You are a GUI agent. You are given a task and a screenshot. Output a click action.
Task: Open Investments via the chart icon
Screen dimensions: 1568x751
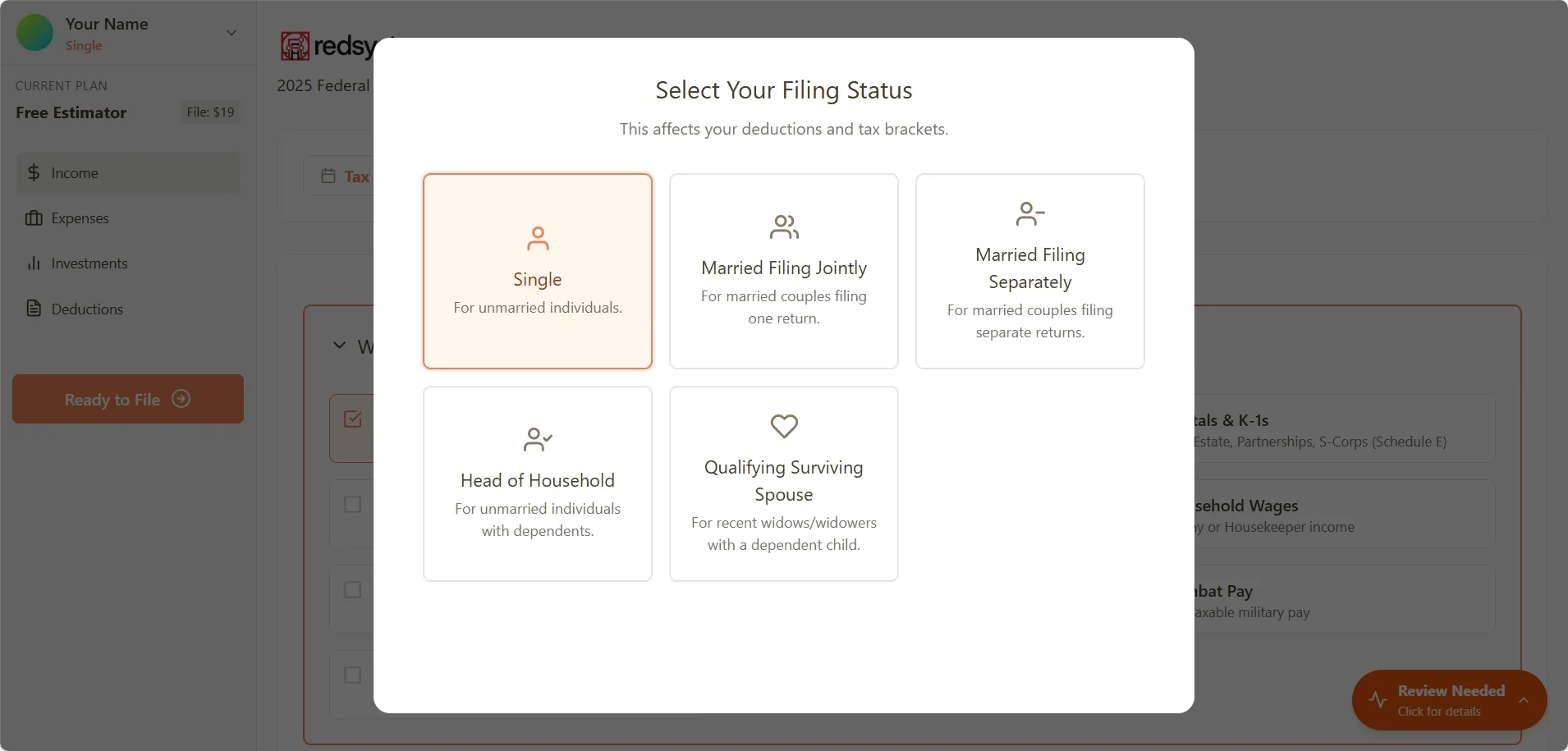[33, 263]
